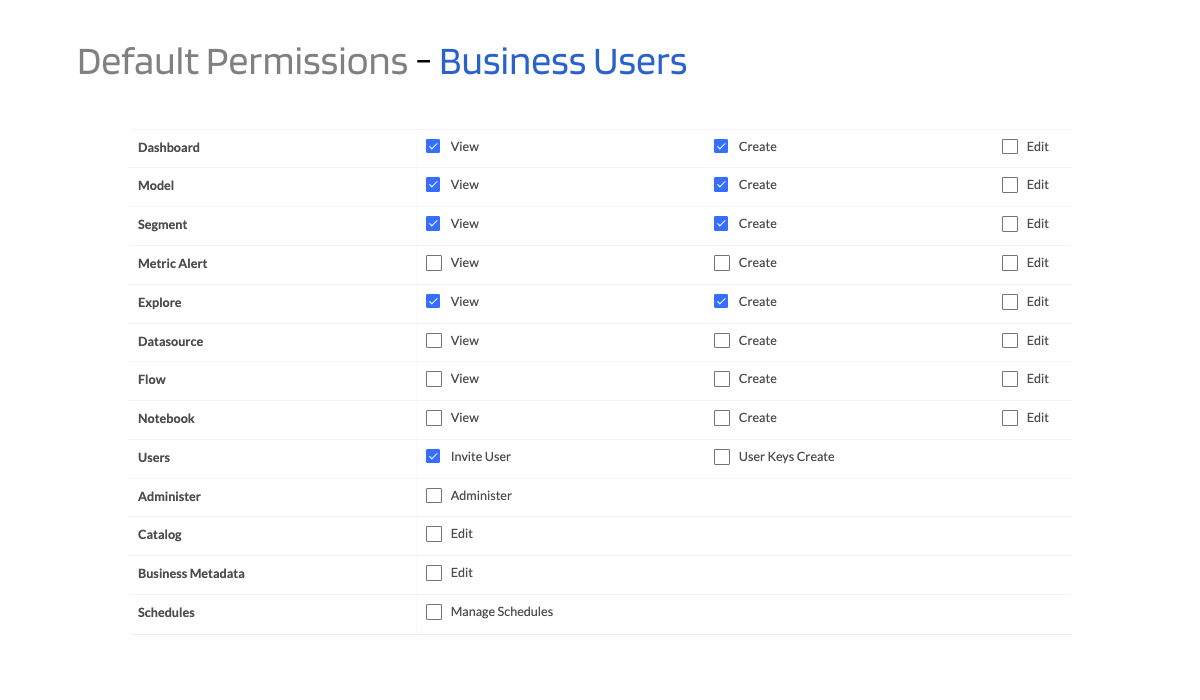Enable Create permission for Flow
This screenshot has width=1200, height=700.
pos(721,379)
